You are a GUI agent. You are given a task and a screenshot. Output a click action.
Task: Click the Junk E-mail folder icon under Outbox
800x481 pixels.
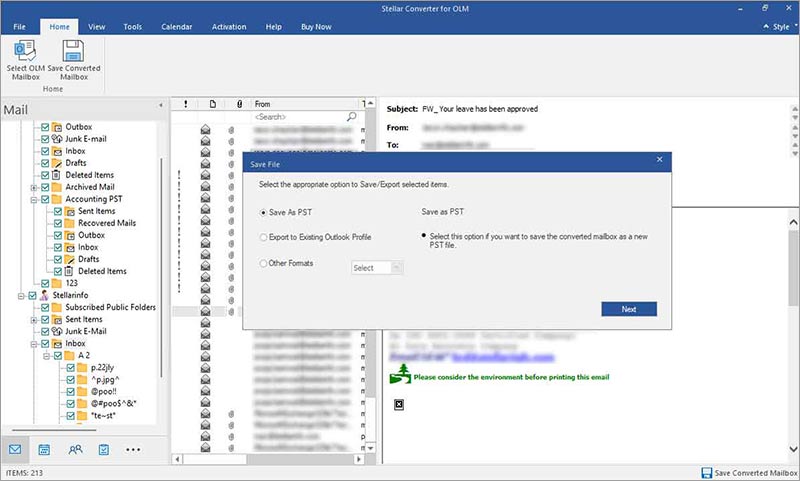click(57, 139)
